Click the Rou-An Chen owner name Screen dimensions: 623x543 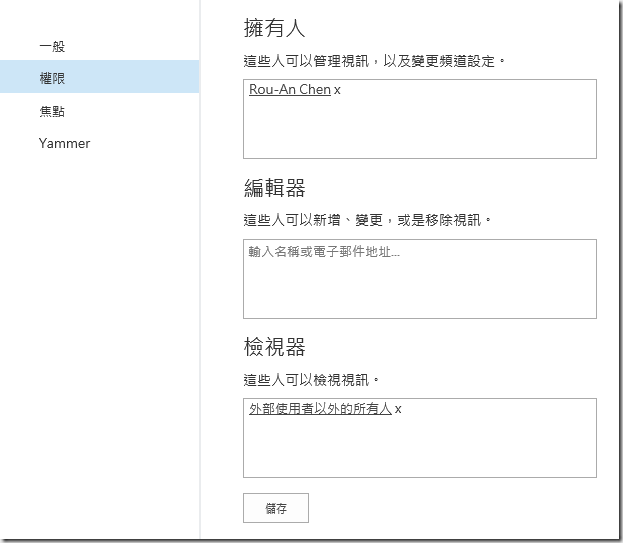click(x=289, y=90)
